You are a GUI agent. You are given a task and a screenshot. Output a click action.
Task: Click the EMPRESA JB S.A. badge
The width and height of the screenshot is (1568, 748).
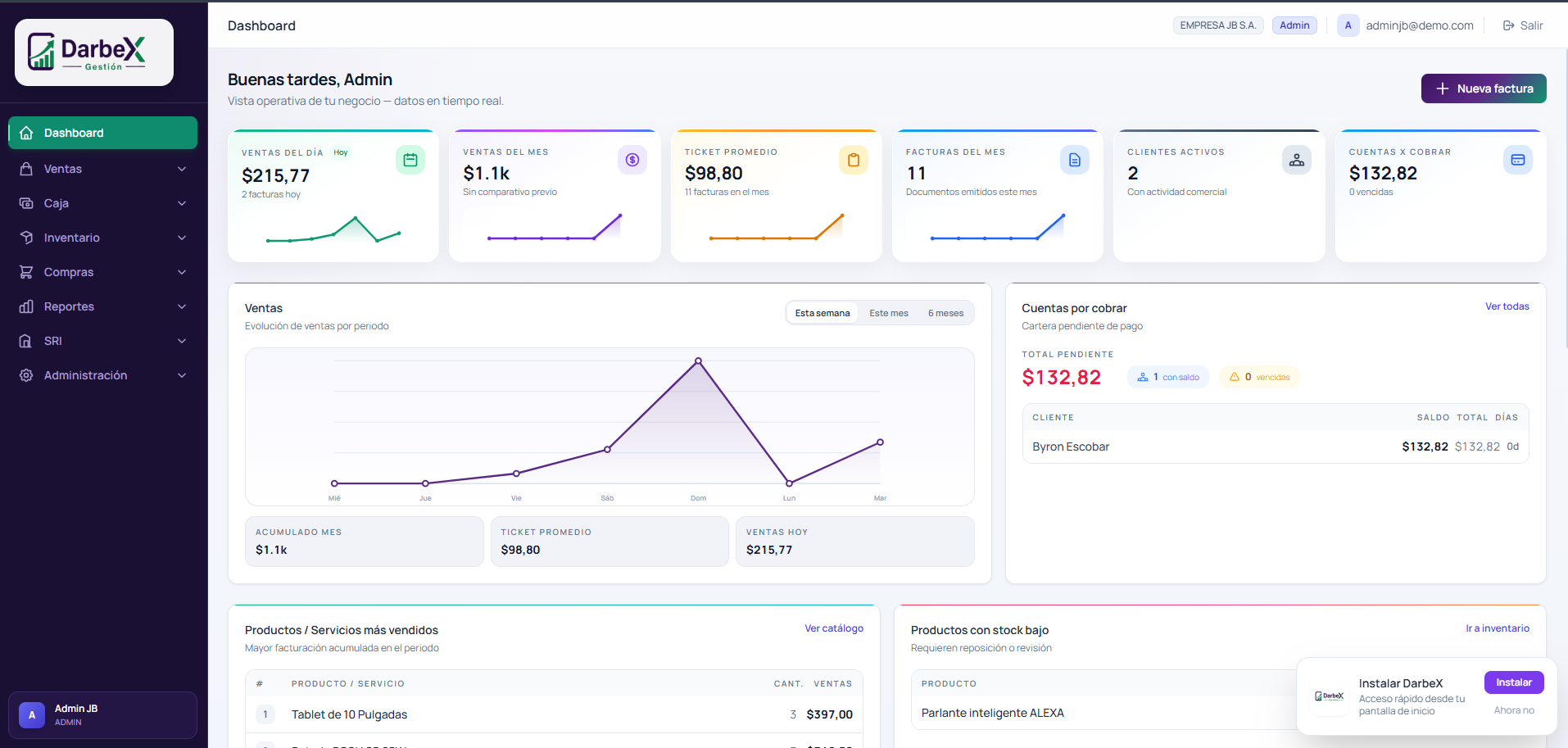[x=1218, y=25]
